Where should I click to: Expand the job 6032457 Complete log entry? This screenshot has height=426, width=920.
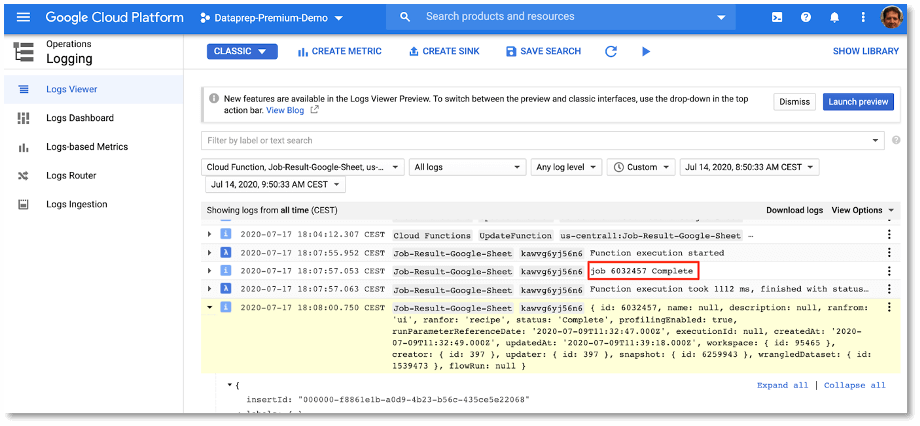209,271
